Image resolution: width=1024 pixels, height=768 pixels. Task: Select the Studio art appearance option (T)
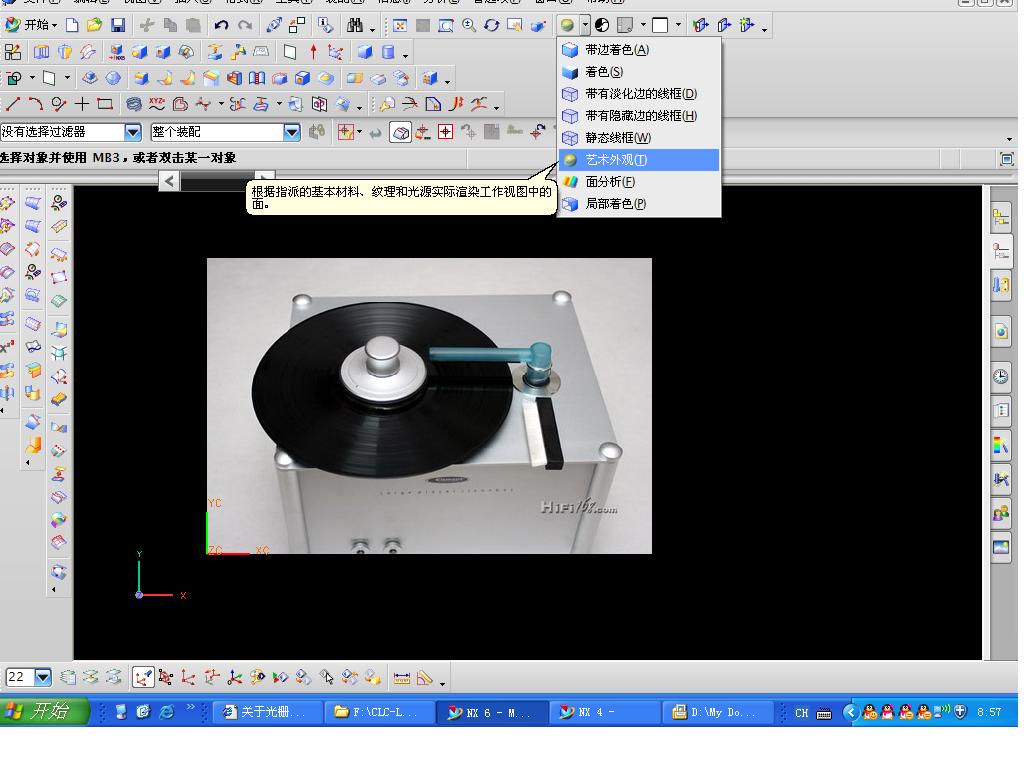[639, 160]
